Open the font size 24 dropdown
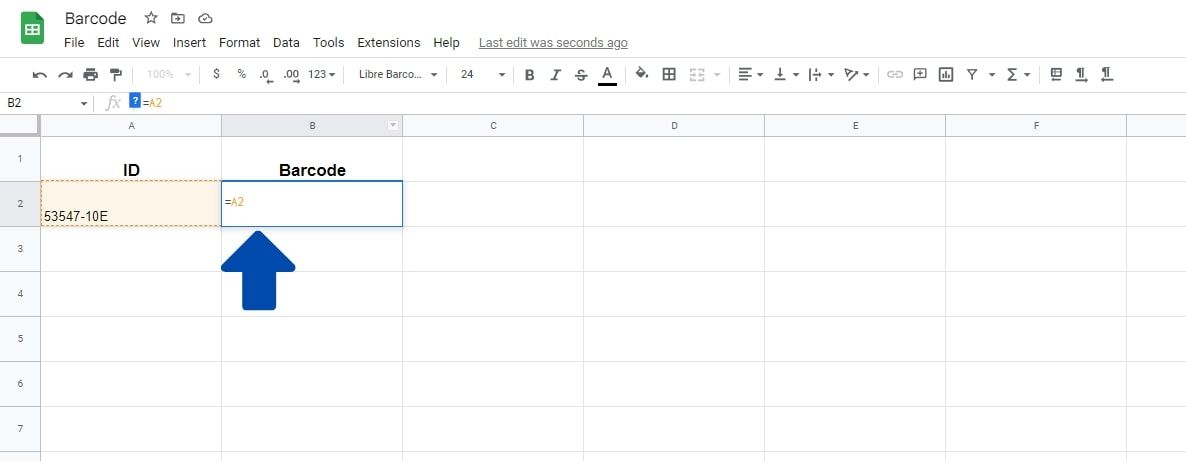The width and height of the screenshot is (1186, 461). 483,74
